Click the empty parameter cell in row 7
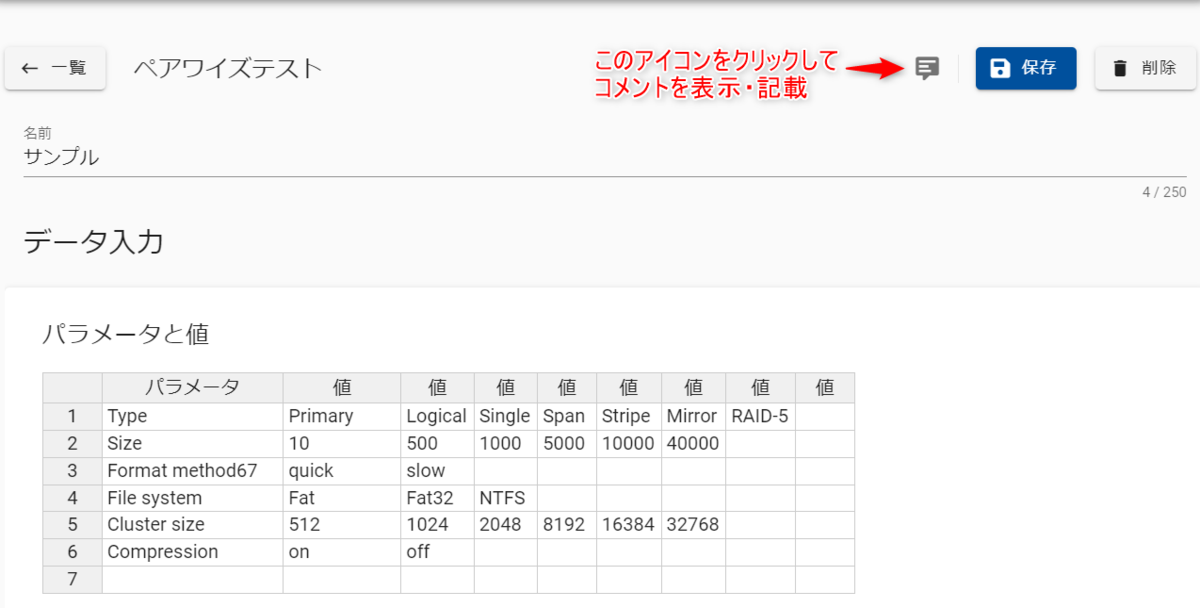This screenshot has height=608, width=1200. 192,579
